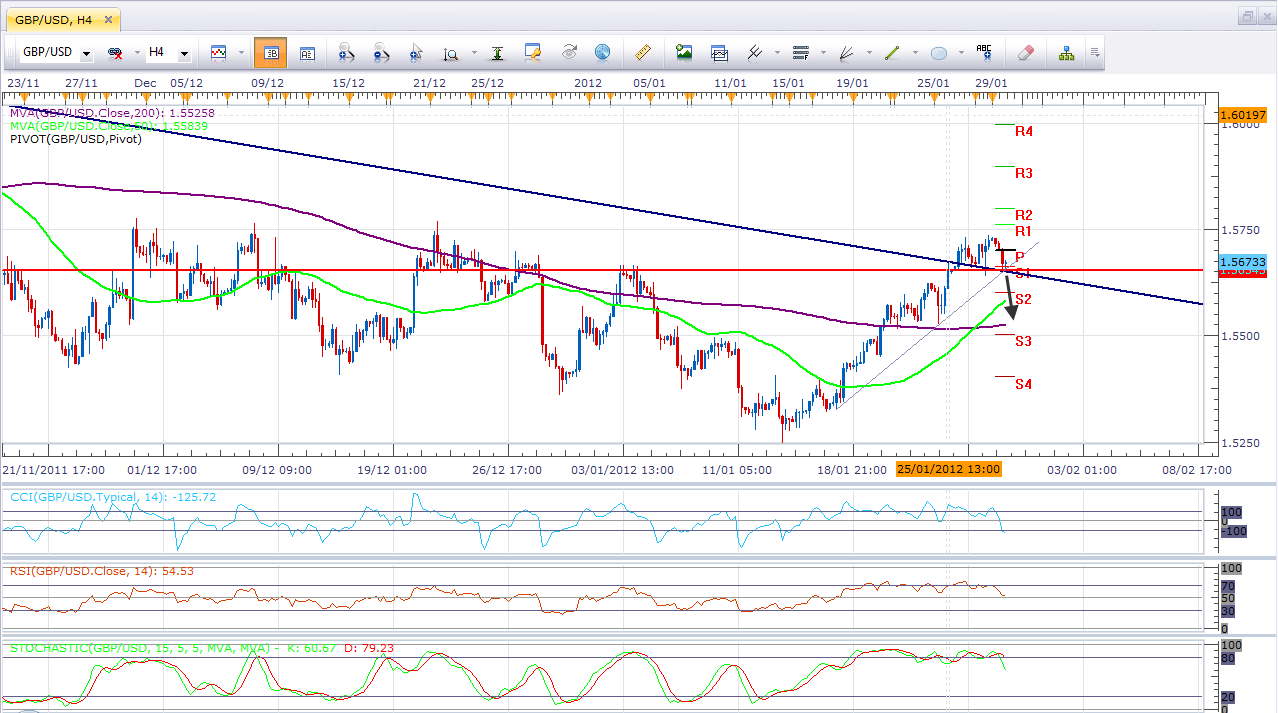This screenshot has height=713, width=1278.
Task: Open the chart type icon
Action: (218, 52)
